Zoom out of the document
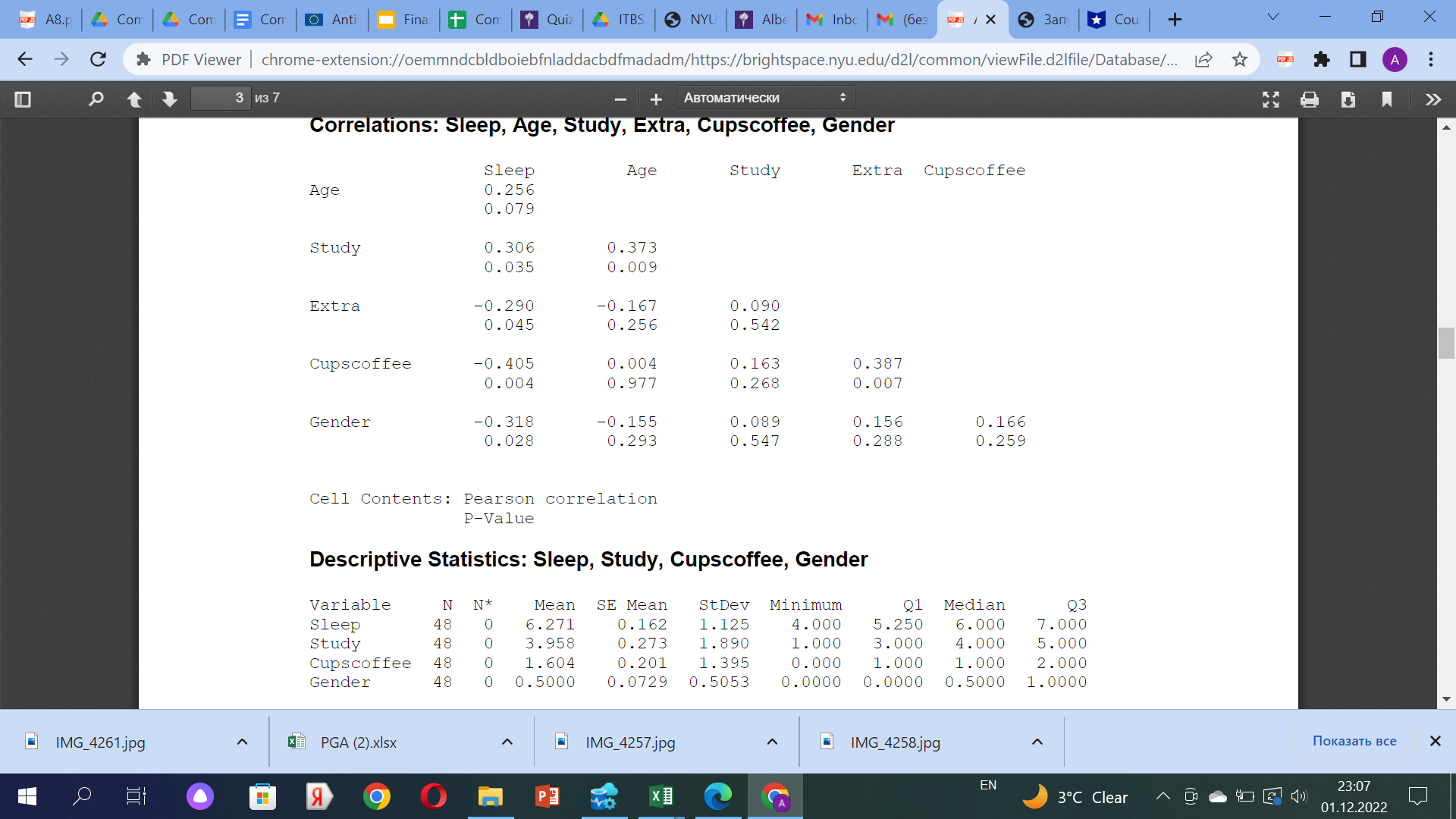The height and width of the screenshot is (819, 1456). pyautogui.click(x=620, y=99)
